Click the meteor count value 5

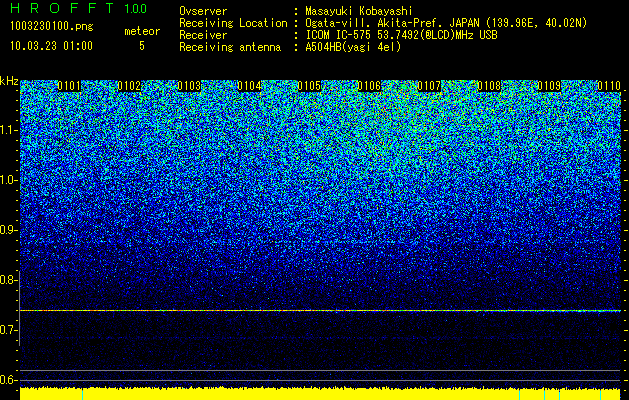[x=142, y=46]
